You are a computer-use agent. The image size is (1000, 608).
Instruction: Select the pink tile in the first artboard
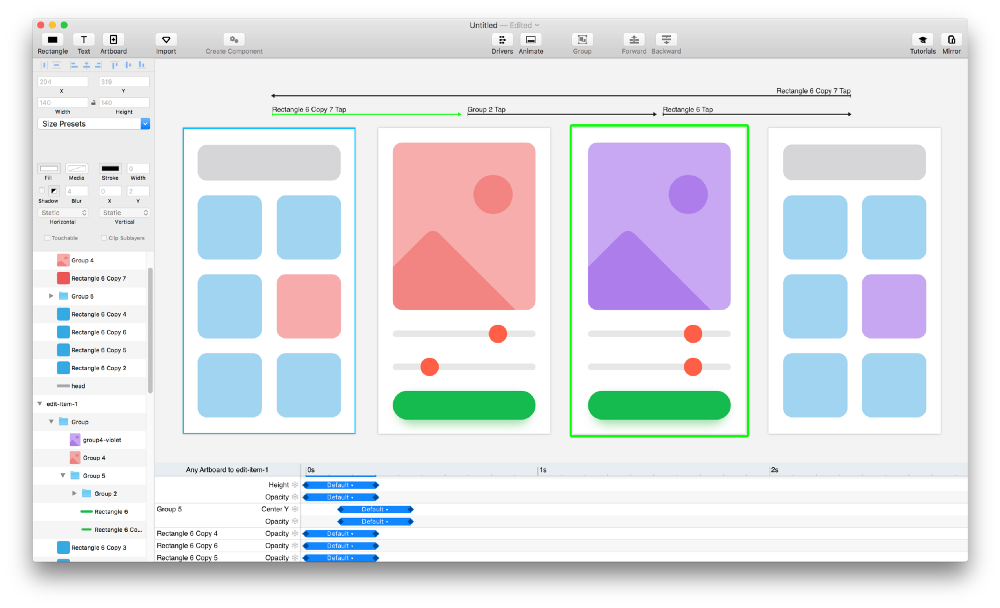309,306
